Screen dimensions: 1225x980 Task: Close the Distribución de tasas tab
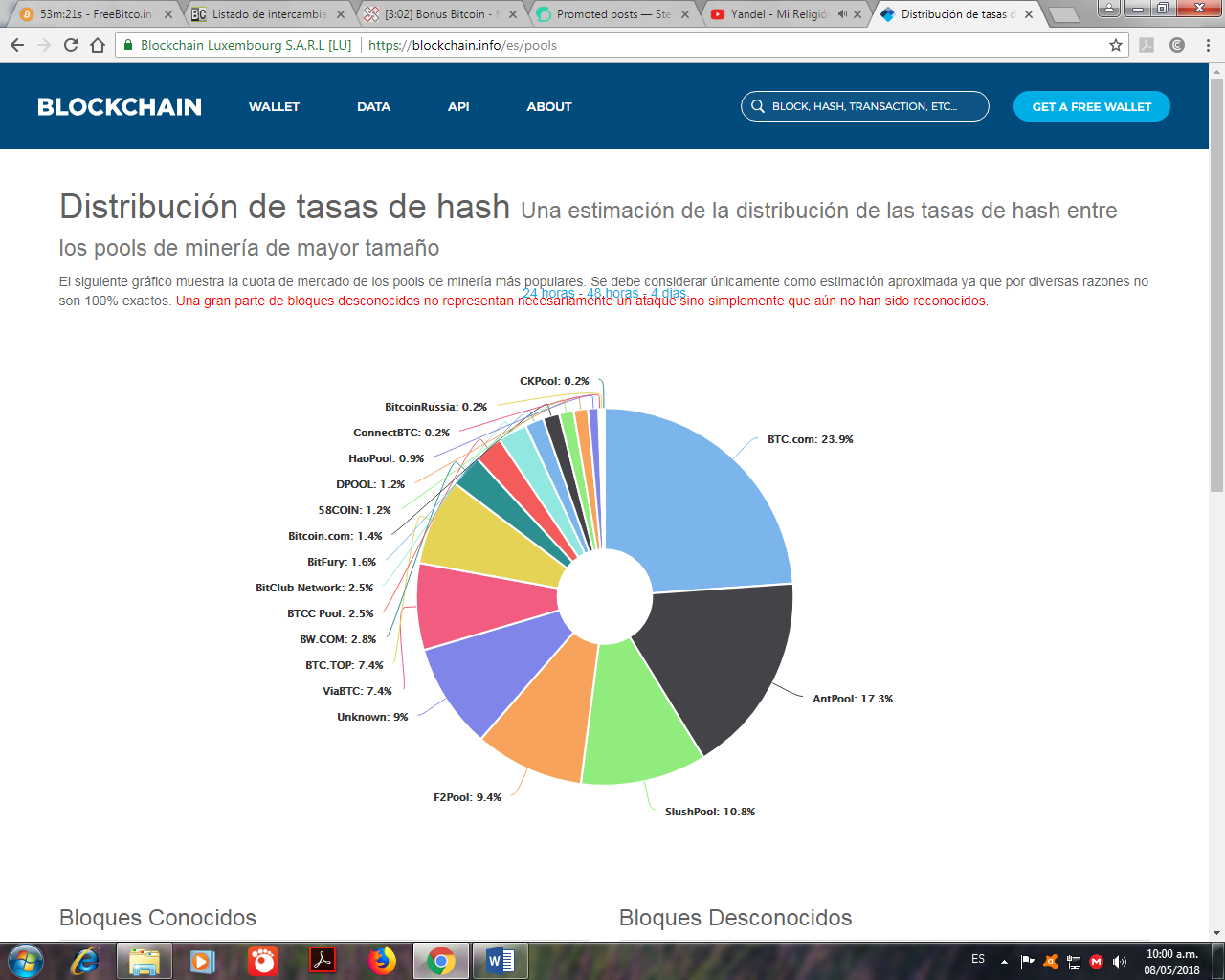[1029, 14]
